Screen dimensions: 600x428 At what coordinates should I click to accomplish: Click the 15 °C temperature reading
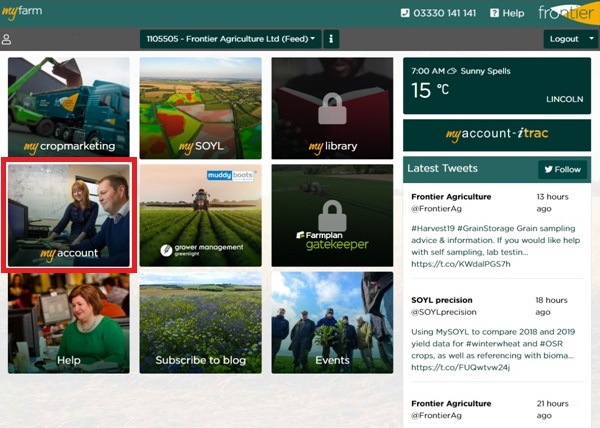coord(430,90)
